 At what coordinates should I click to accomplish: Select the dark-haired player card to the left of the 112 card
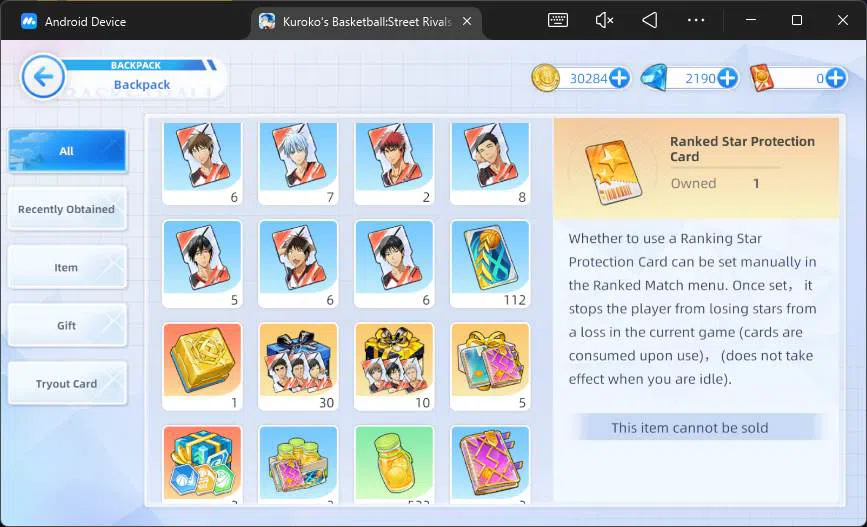tap(394, 264)
